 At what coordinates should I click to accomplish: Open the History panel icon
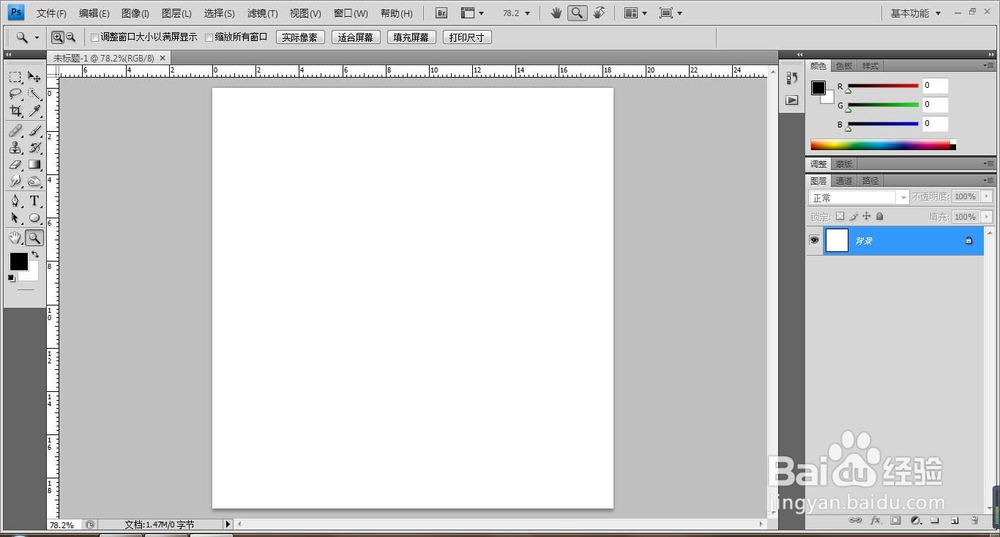point(791,78)
